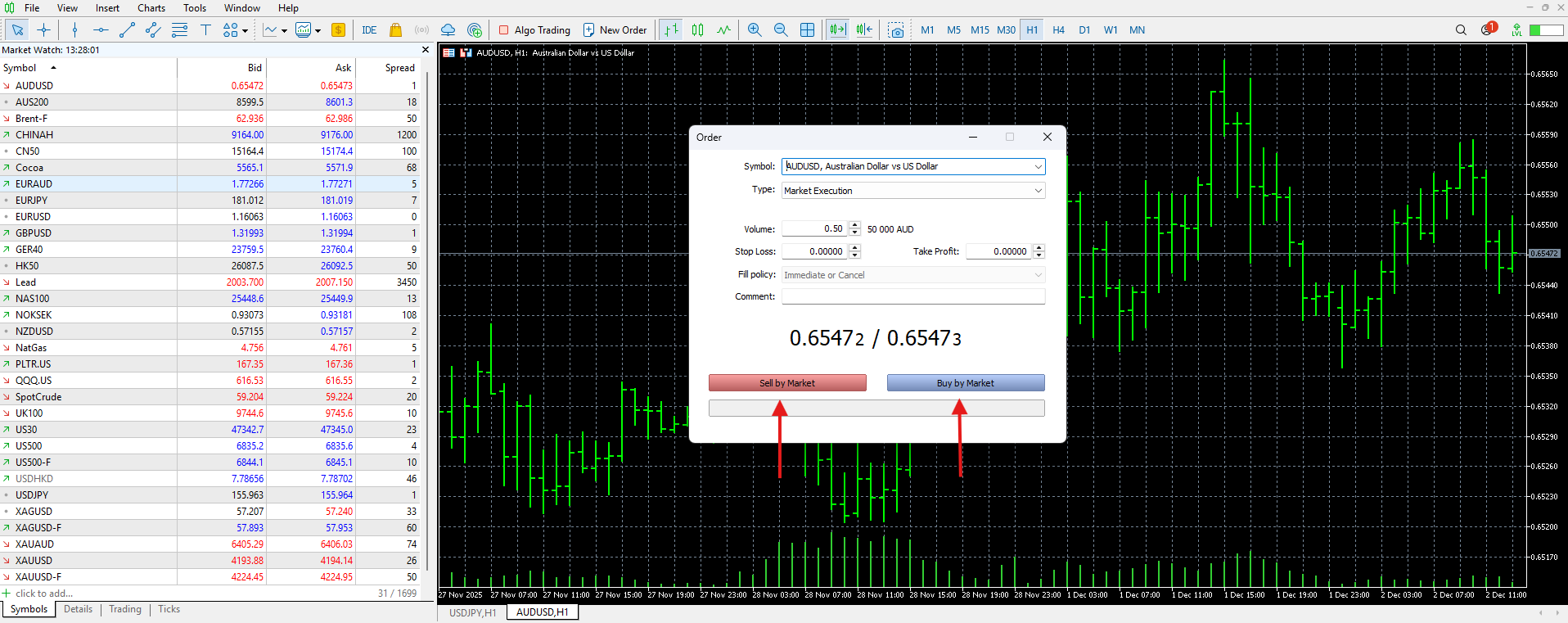The width and height of the screenshot is (1568, 623).
Task: Toggle chart auto scroll button
Action: click(837, 30)
